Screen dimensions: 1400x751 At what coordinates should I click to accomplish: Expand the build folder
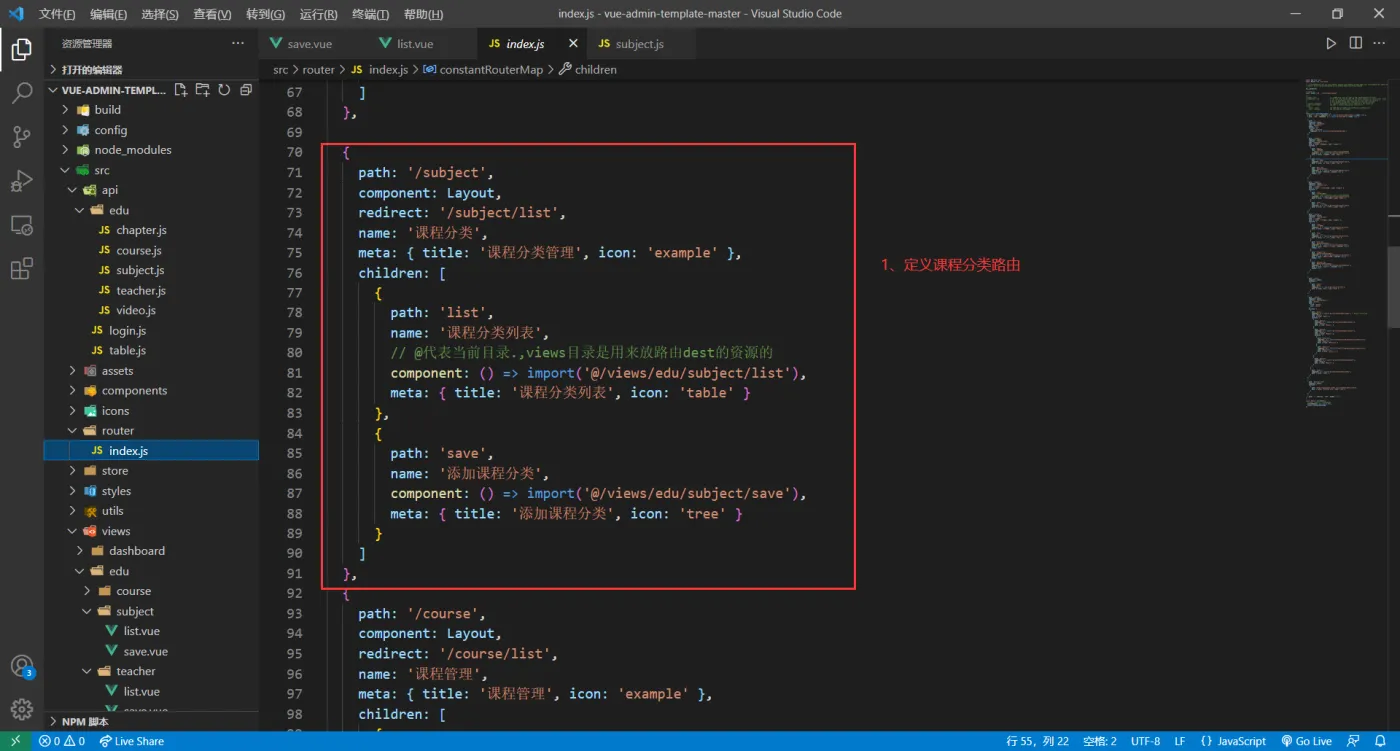(x=151, y=110)
